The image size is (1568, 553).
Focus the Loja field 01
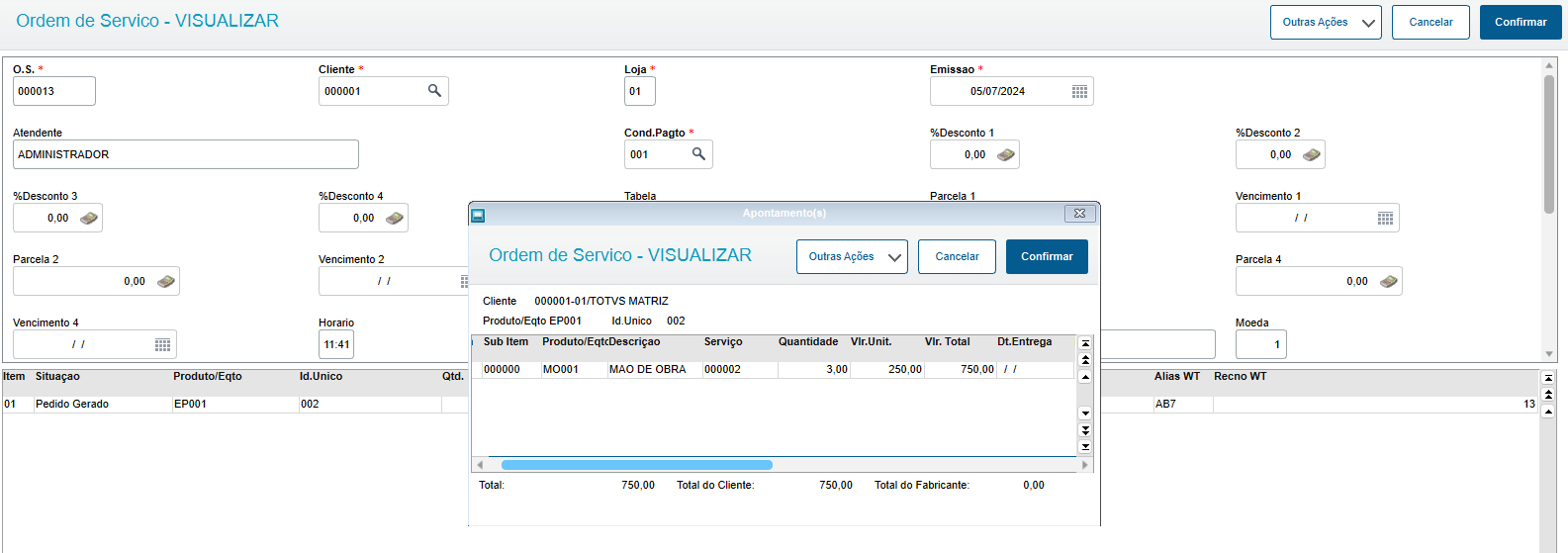[640, 91]
